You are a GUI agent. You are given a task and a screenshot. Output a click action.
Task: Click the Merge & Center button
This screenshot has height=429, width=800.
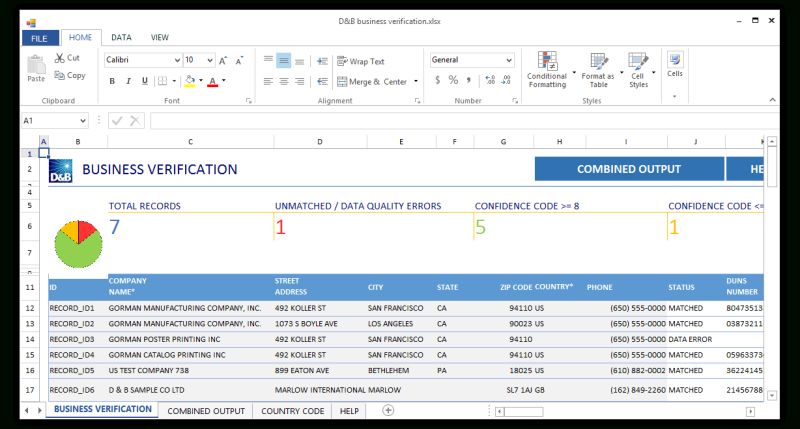[x=372, y=82]
